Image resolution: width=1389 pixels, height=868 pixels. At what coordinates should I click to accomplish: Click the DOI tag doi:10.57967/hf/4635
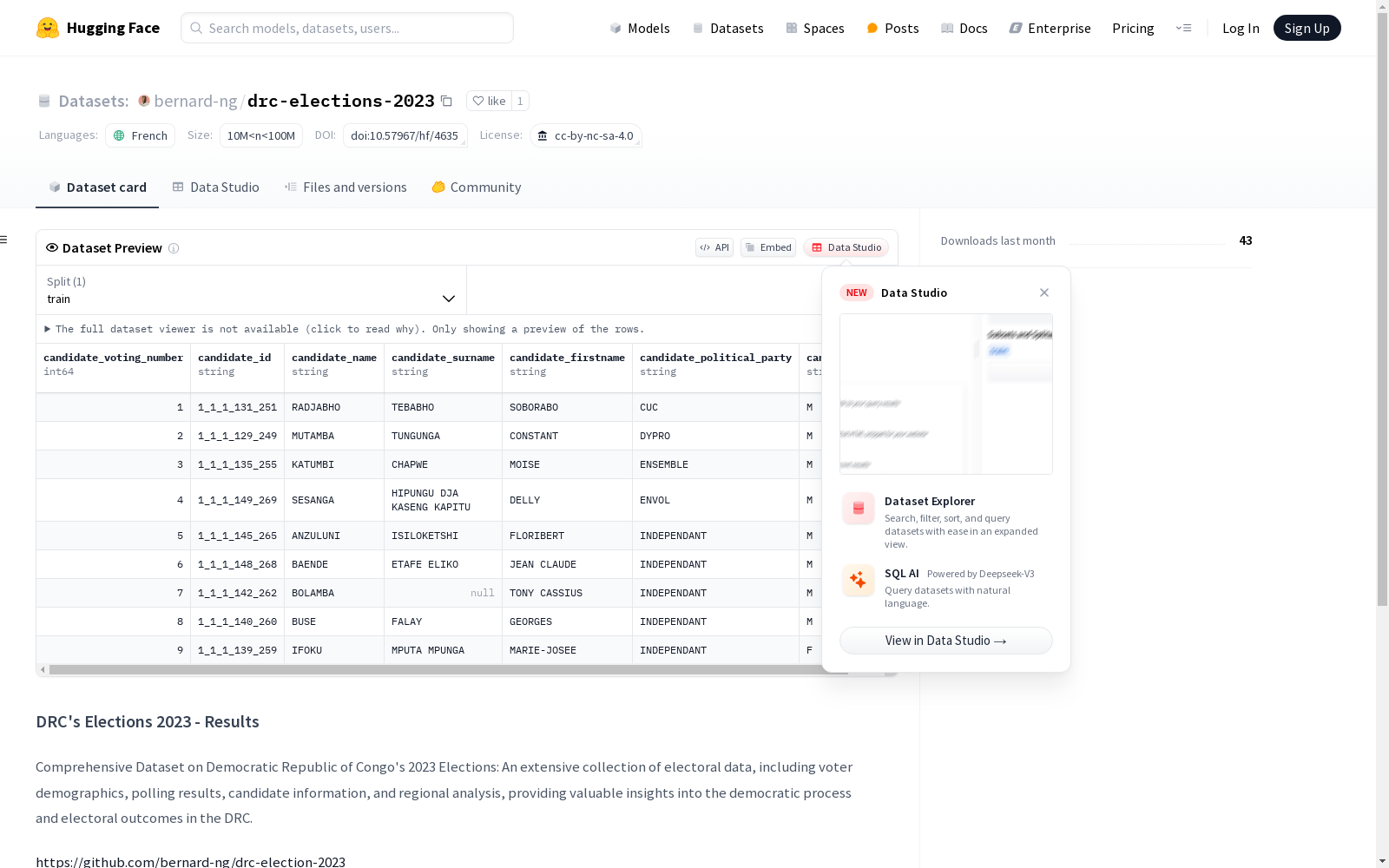(x=405, y=135)
